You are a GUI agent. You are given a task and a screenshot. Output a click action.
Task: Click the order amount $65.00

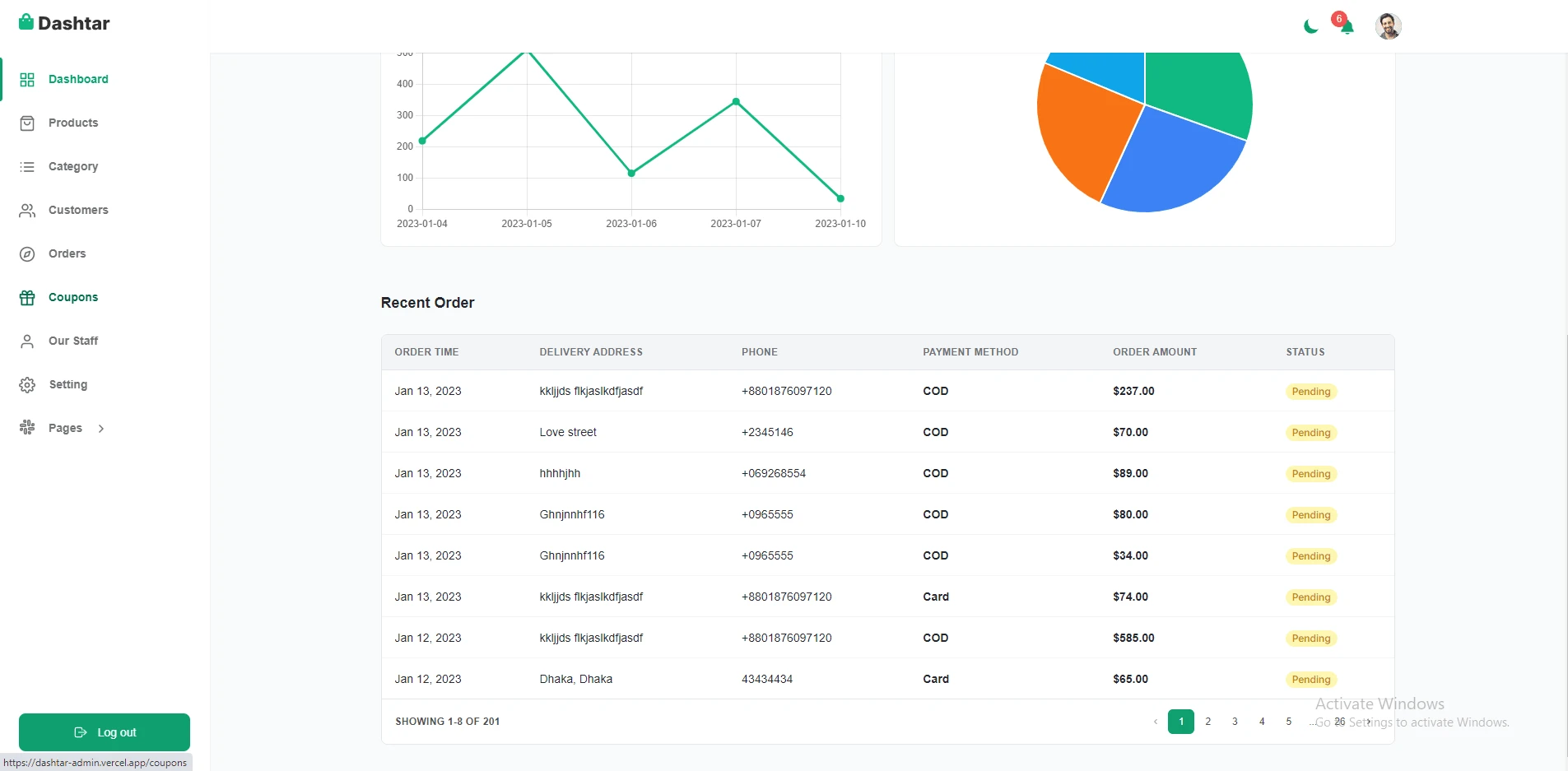(x=1130, y=679)
